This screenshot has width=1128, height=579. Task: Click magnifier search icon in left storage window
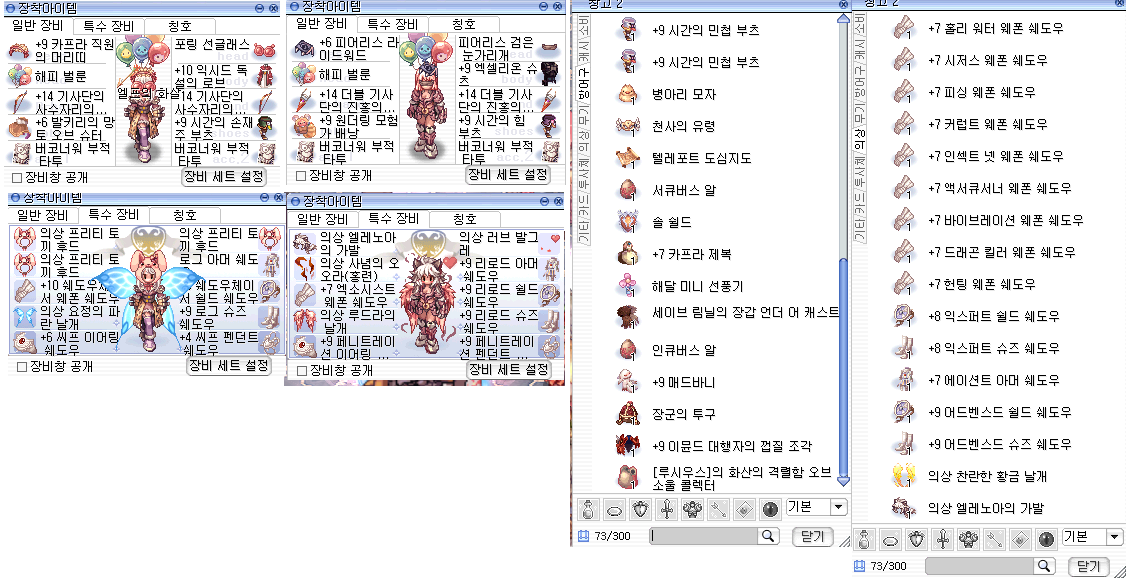pyautogui.click(x=769, y=536)
